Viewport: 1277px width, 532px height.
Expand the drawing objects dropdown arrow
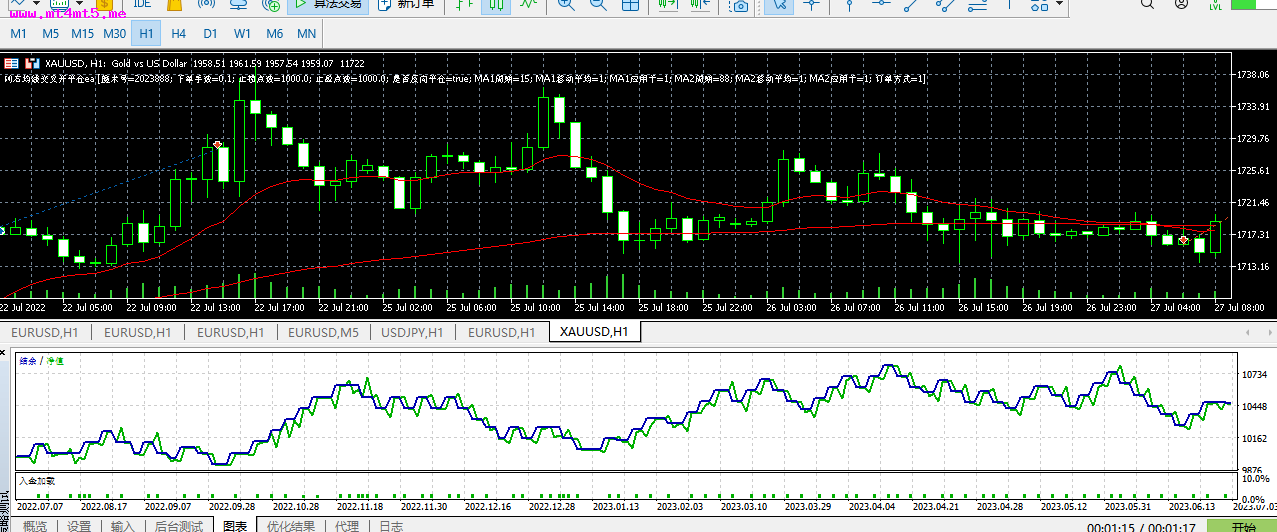pyautogui.click(x=1060, y=4)
